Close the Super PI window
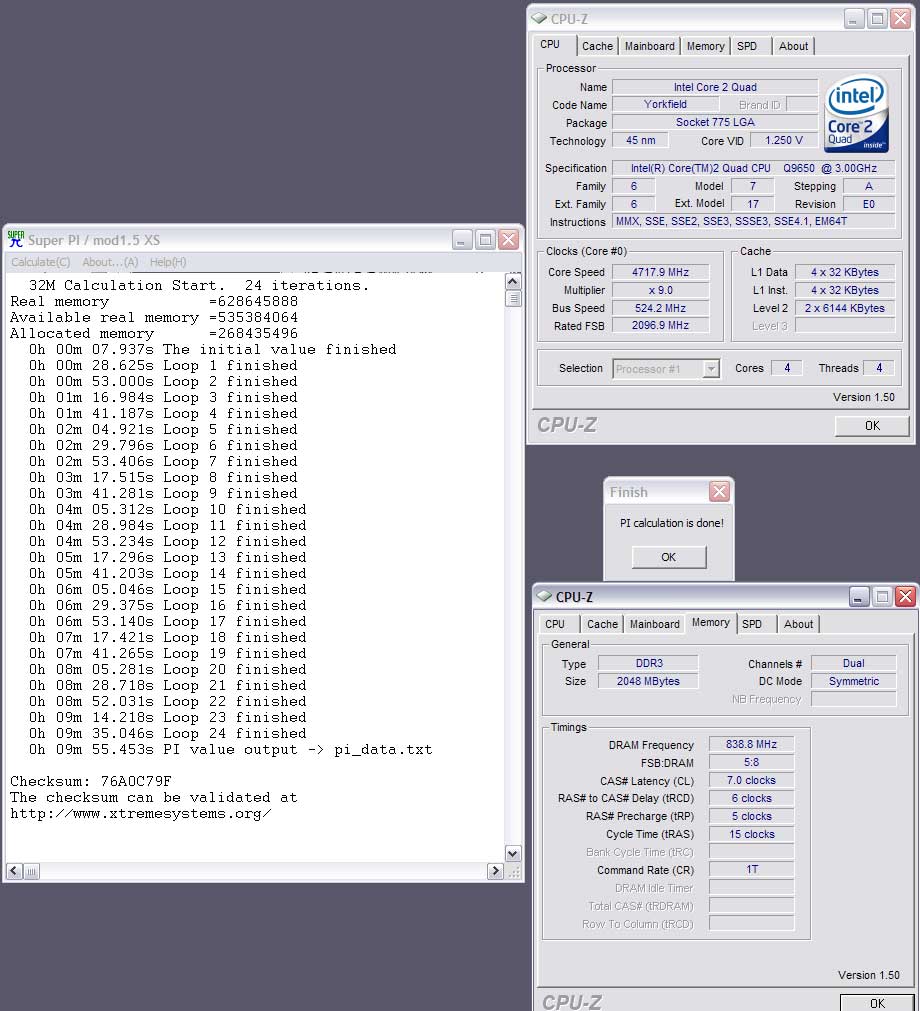920x1011 pixels. (x=509, y=240)
